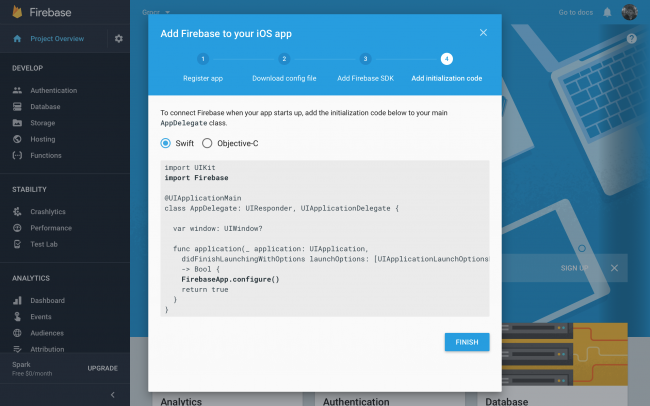Click the Analytics card behind dialog
The height and width of the screenshot is (406, 650).
(227, 400)
